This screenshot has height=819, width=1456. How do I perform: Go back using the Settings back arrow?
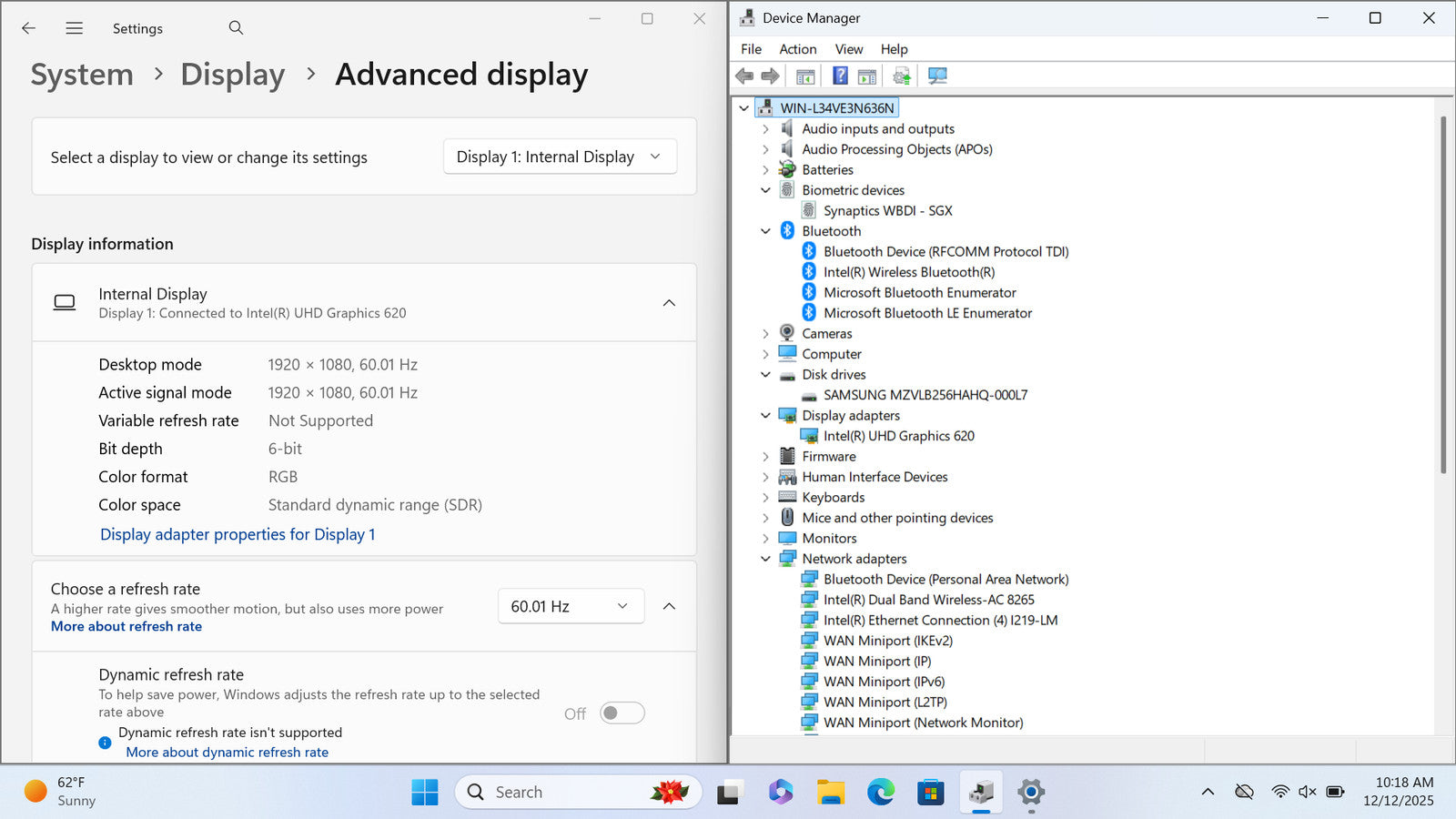click(29, 28)
